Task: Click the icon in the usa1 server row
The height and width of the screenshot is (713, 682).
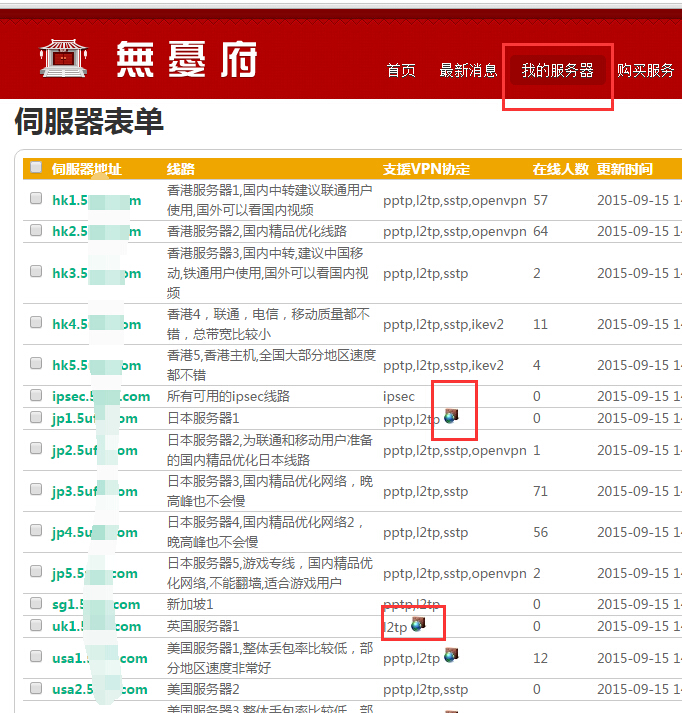Action: coord(451,655)
